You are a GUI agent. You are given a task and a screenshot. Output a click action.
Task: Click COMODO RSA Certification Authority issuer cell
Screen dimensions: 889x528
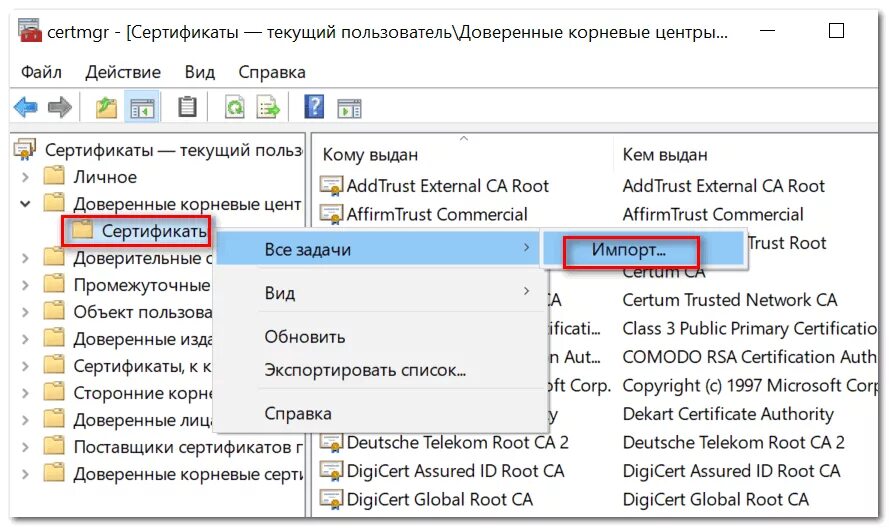[750, 357]
